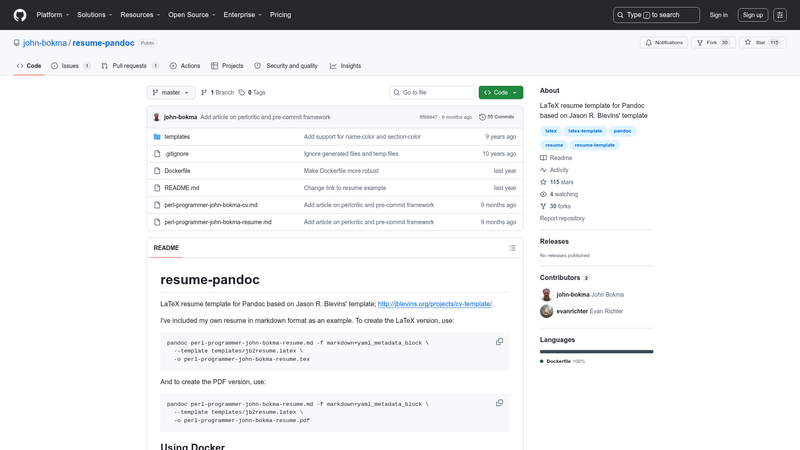Switch to the Pull requests tab
800x450 pixels.
coord(130,66)
